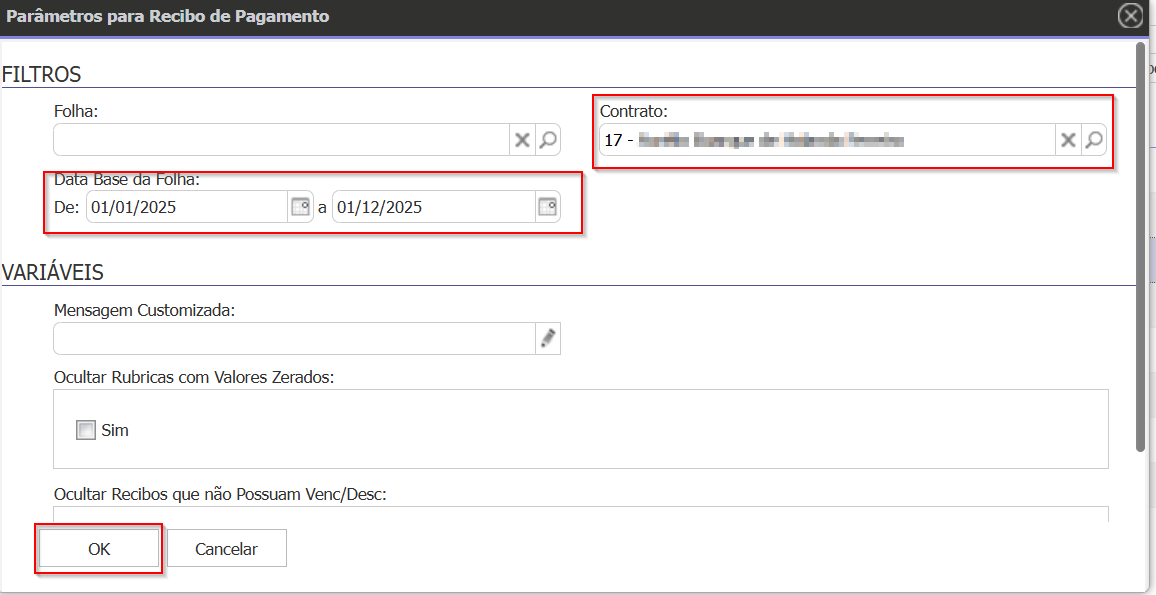Focus the Folha text field
Viewport: 1156px width, 595px height.
[x=280, y=140]
